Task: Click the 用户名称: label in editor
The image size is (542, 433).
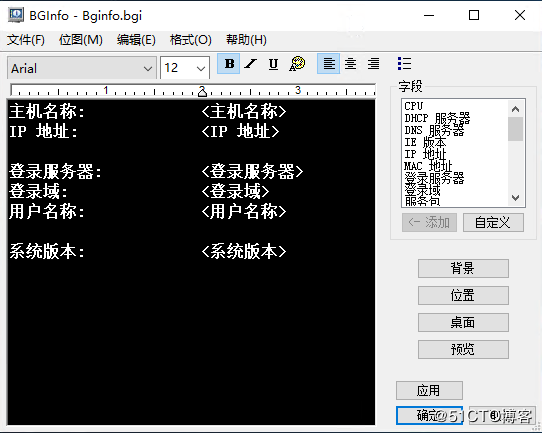Action: pyautogui.click(x=47, y=211)
